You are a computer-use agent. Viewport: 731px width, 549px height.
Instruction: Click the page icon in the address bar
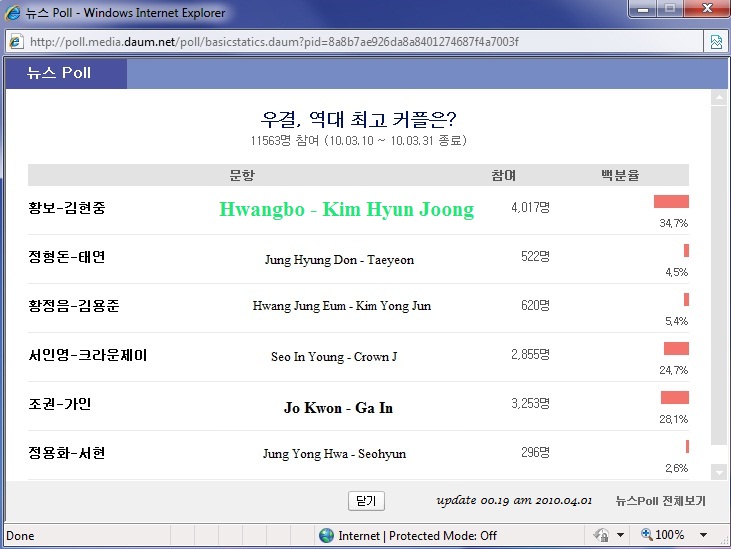(x=16, y=42)
